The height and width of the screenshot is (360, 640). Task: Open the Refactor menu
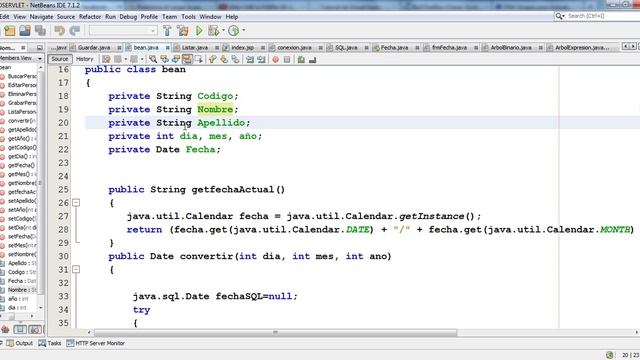(x=90, y=17)
